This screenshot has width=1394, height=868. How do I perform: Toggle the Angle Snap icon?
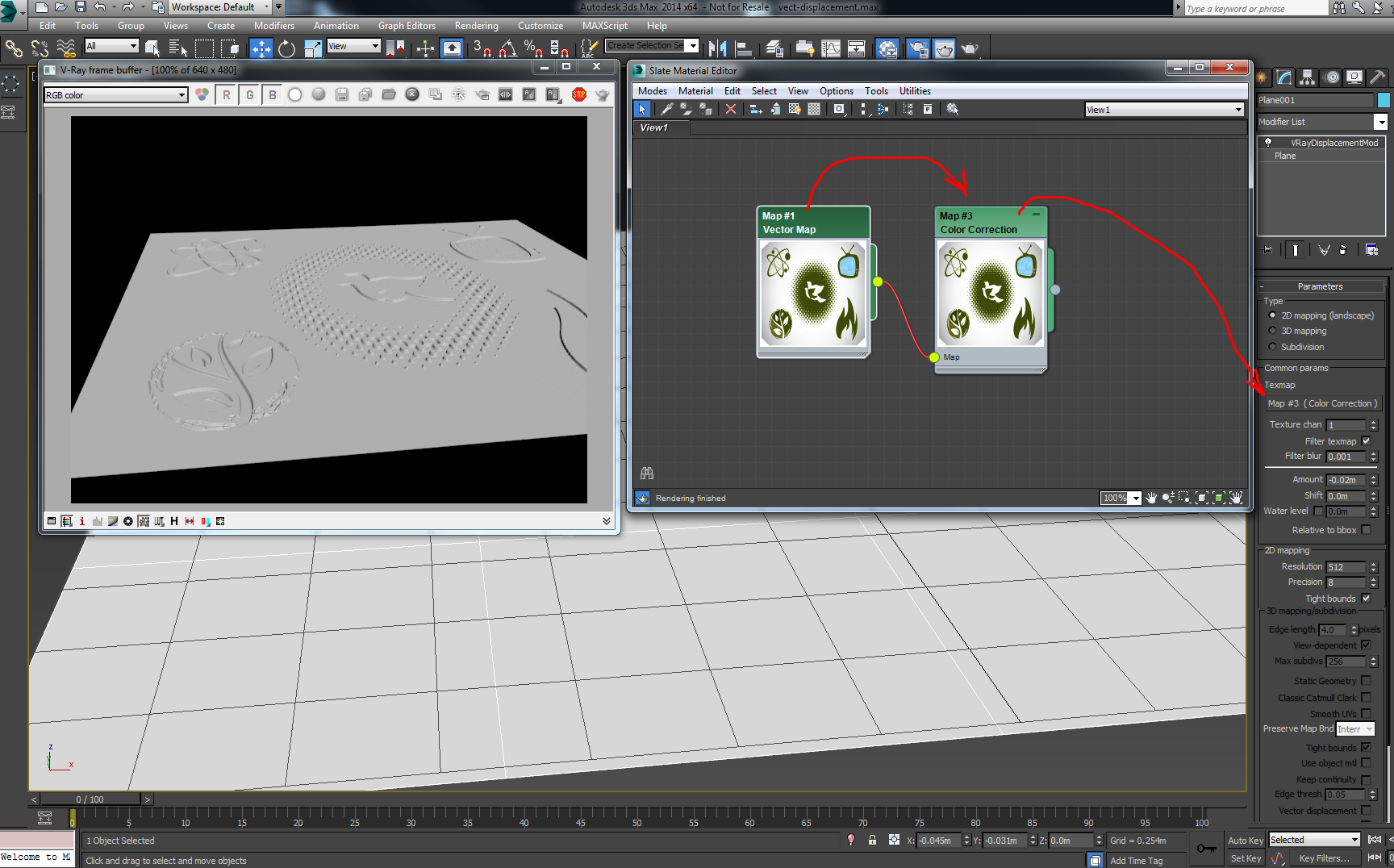507,48
